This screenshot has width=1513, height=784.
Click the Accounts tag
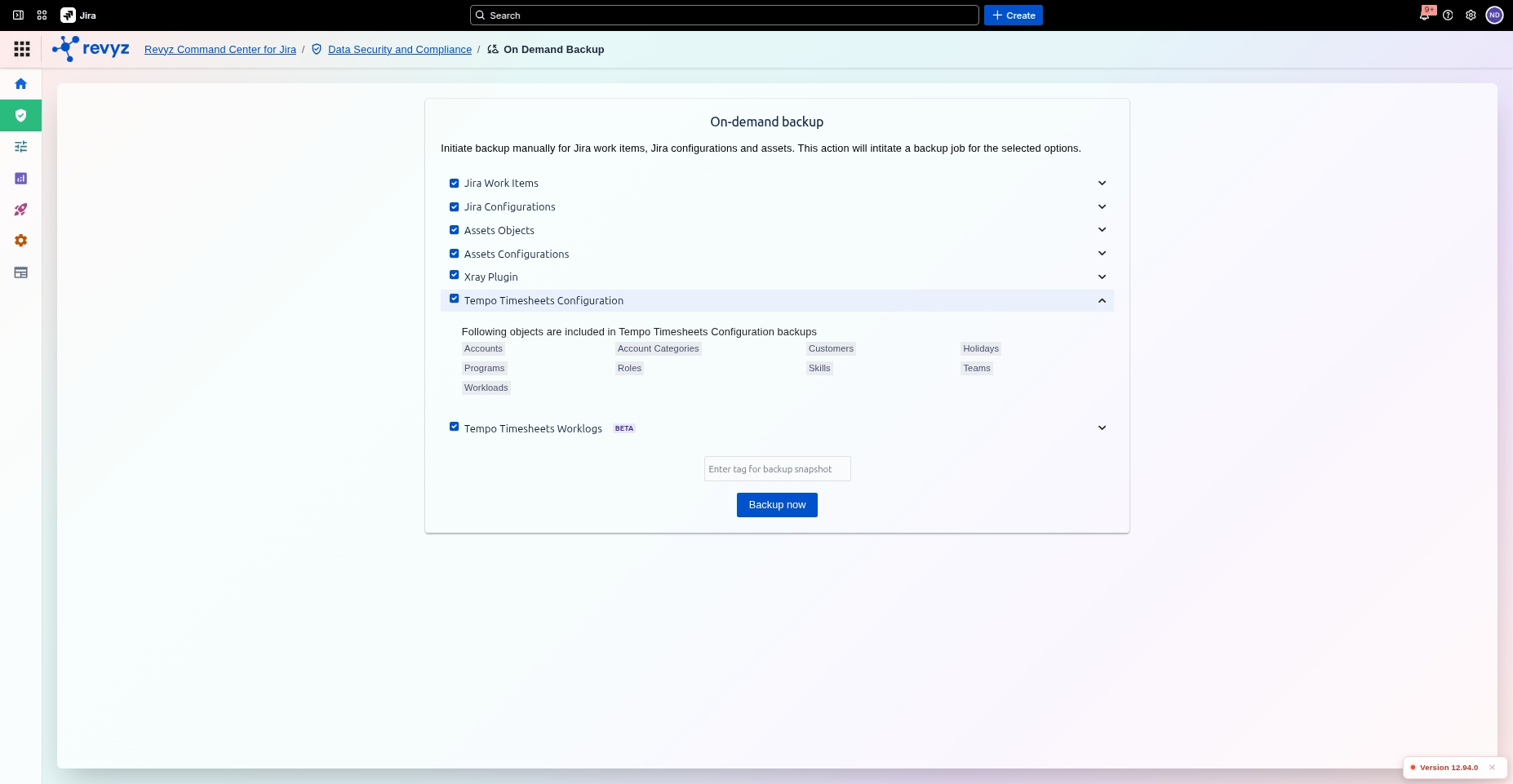tap(483, 348)
